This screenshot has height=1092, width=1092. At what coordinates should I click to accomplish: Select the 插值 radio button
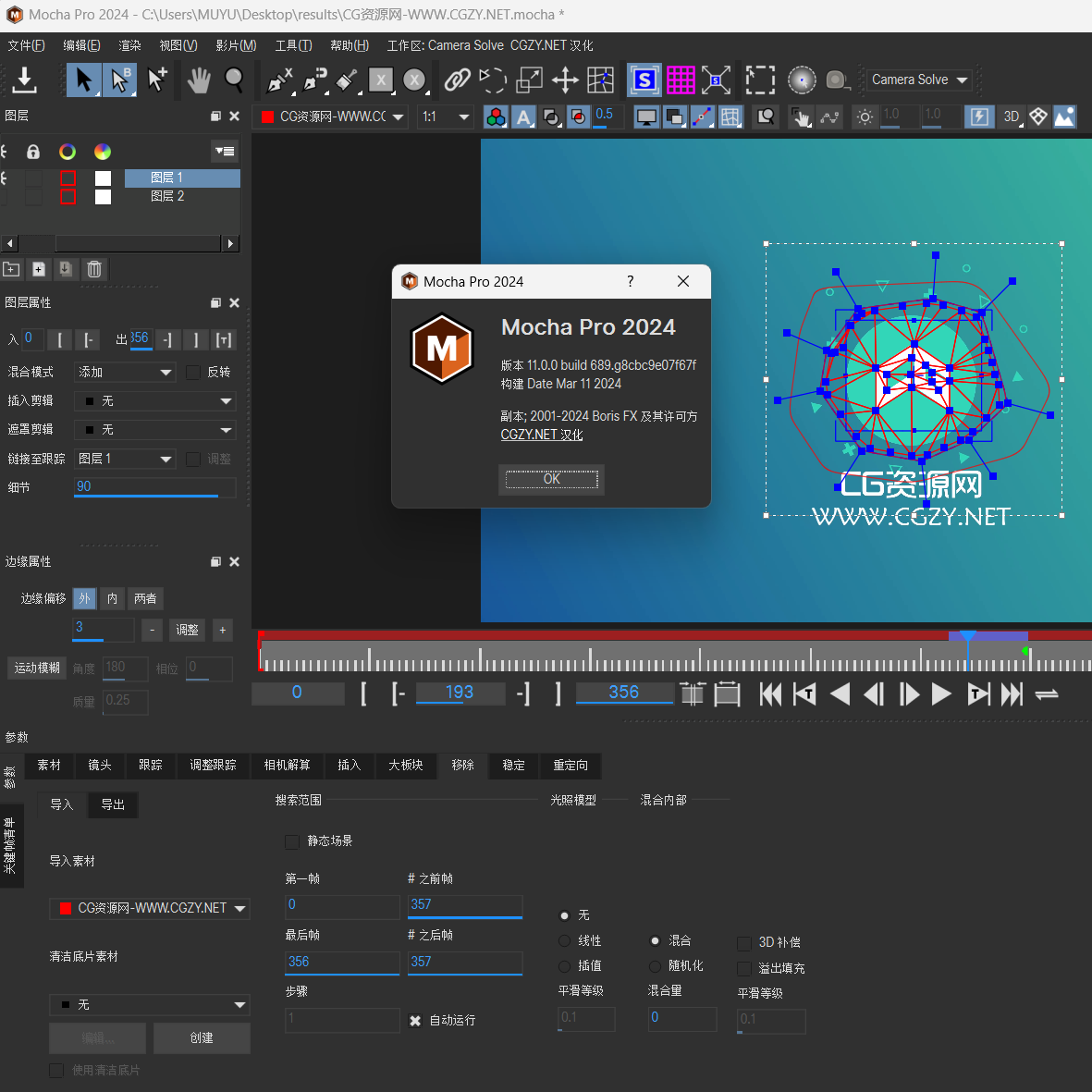tap(565, 966)
